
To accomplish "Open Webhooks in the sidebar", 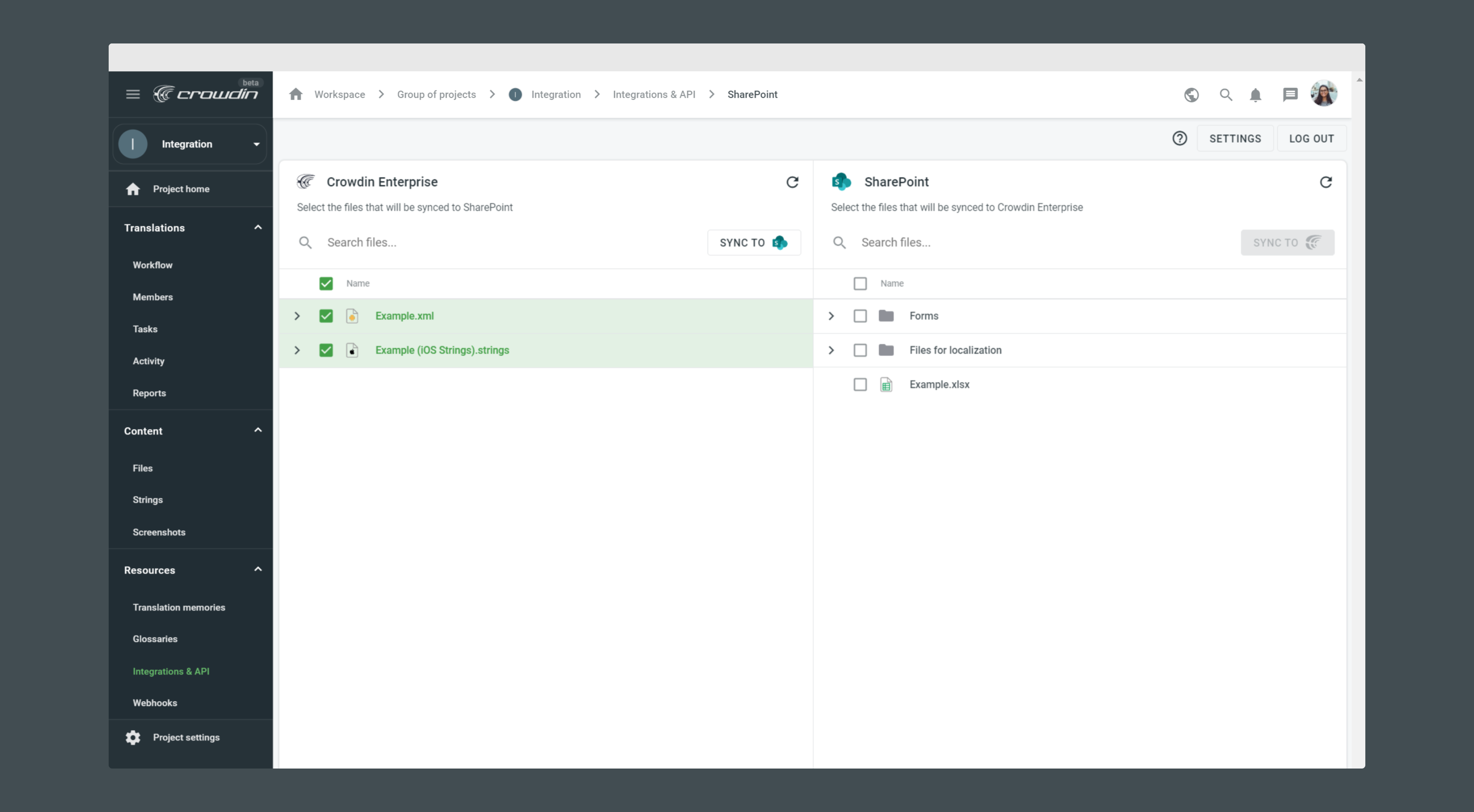I will [x=154, y=703].
